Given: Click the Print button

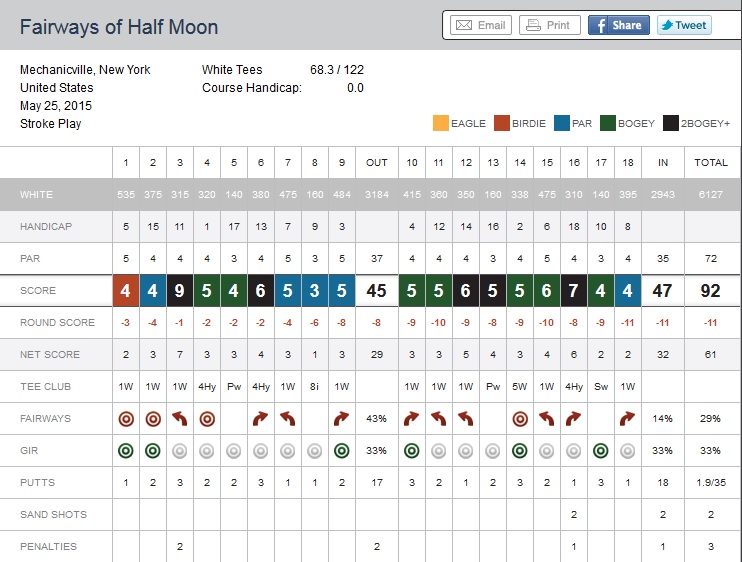Looking at the screenshot, I should pyautogui.click(x=549, y=25).
